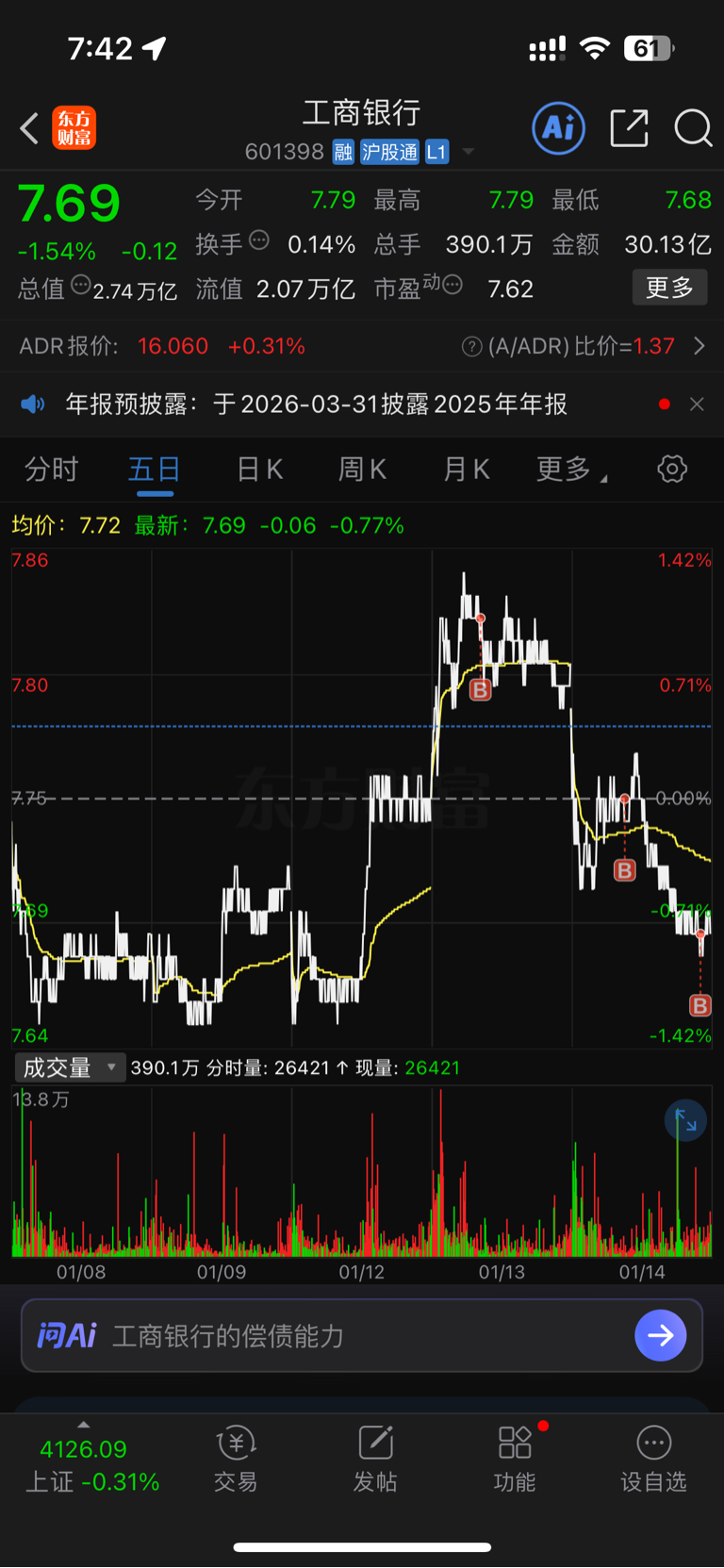Tap the 均价 7.72 label
Viewport: 724px width, 1568px height.
coord(66,525)
